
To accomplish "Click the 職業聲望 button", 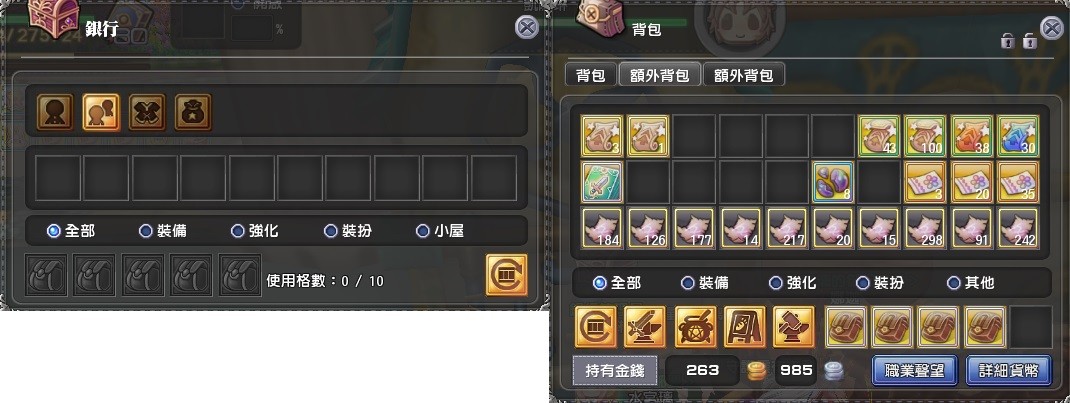I will point(916,370).
